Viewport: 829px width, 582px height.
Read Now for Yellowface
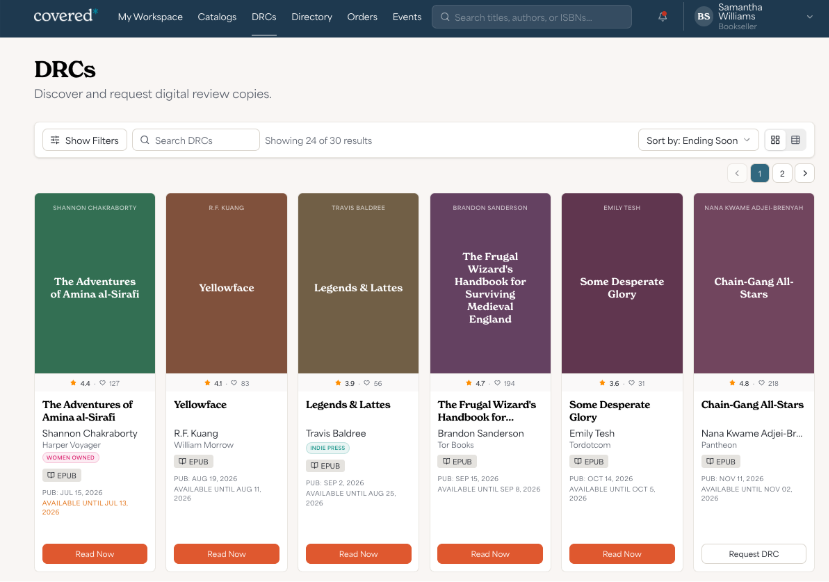click(226, 554)
